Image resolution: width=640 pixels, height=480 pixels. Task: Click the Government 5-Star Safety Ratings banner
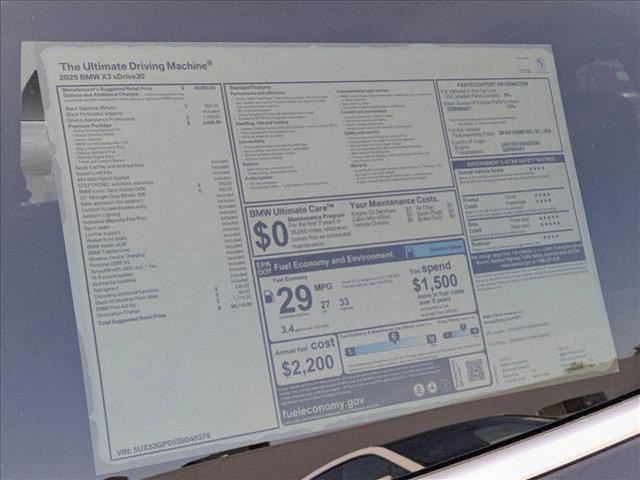(x=509, y=162)
